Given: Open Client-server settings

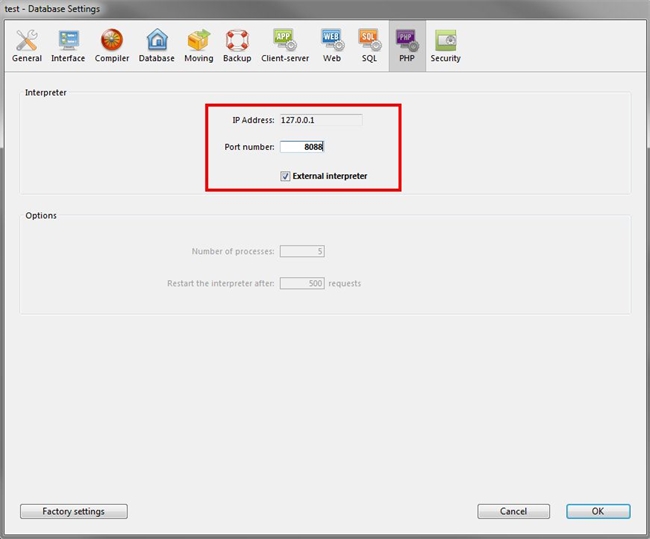Looking at the screenshot, I should tap(284, 45).
